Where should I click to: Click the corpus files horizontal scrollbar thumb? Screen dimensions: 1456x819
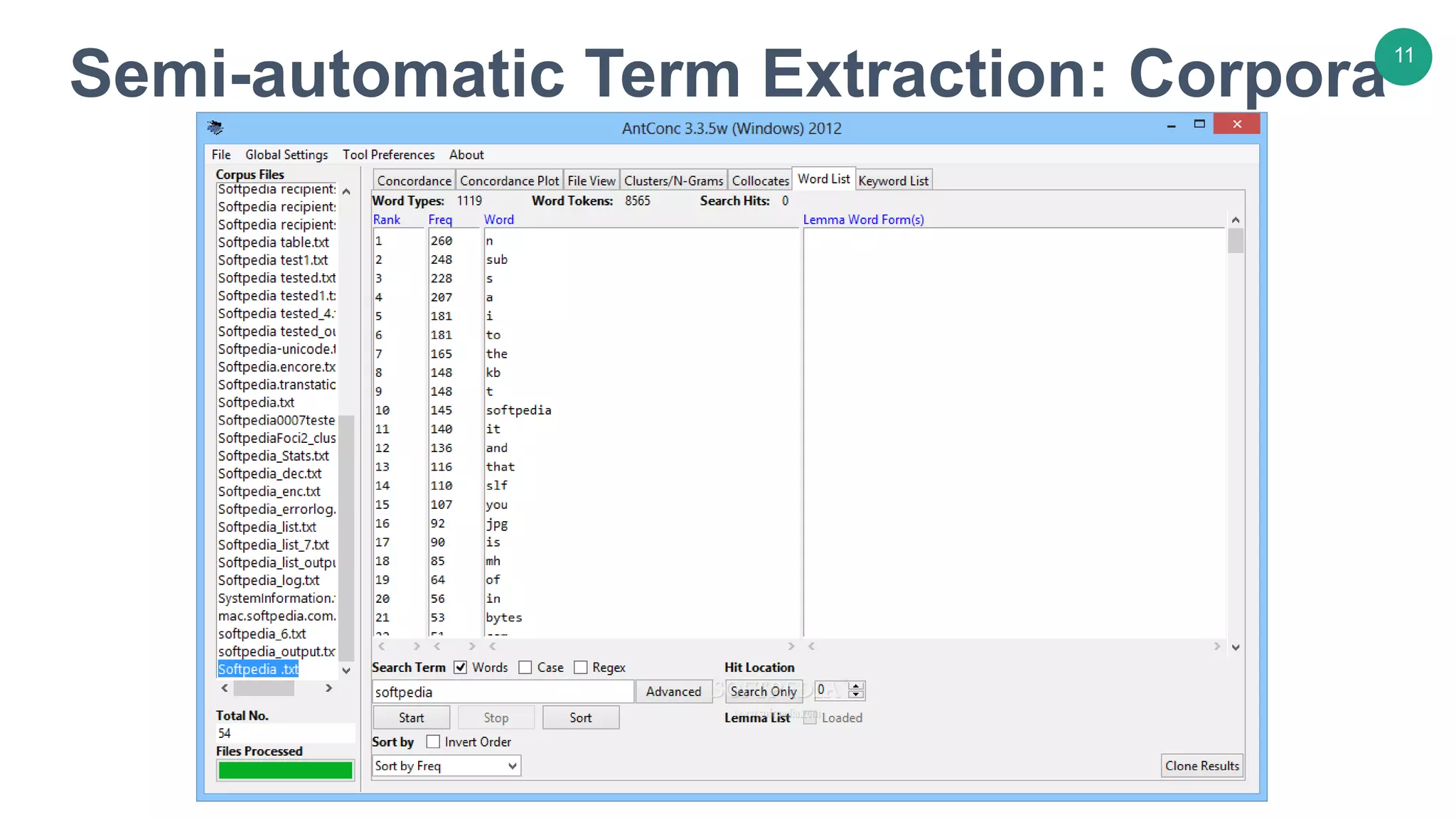[x=264, y=687]
